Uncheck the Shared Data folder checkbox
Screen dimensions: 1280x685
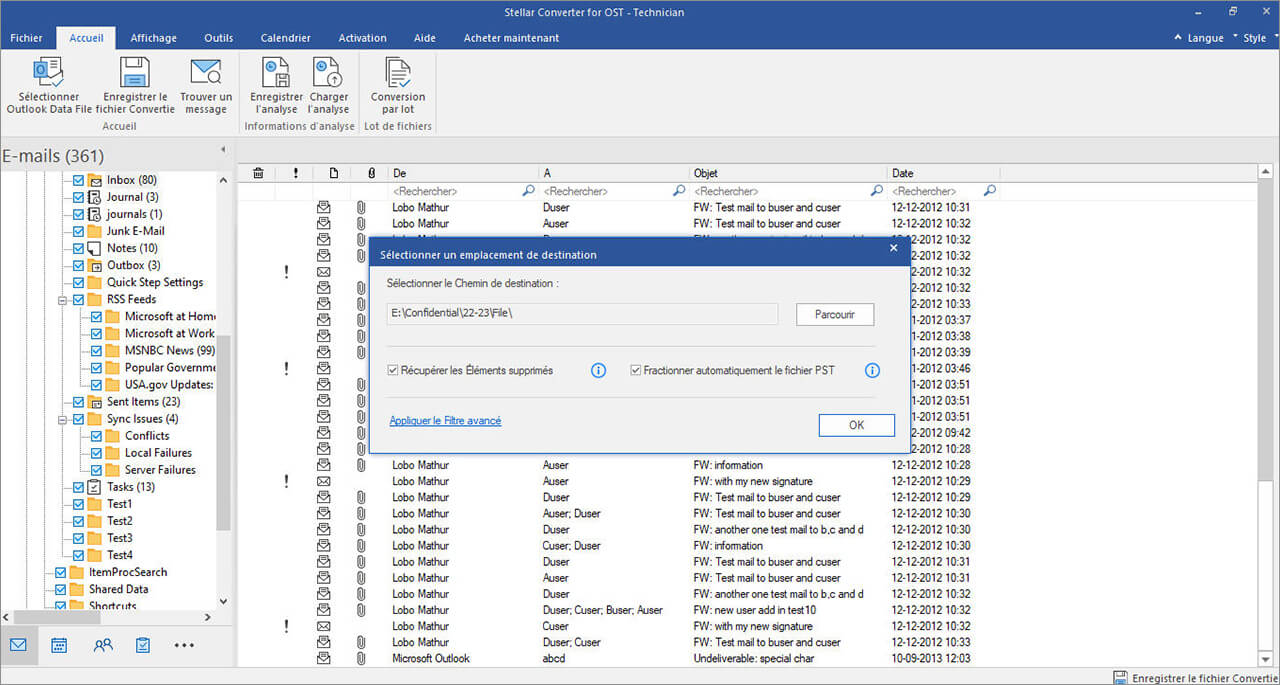(60, 589)
